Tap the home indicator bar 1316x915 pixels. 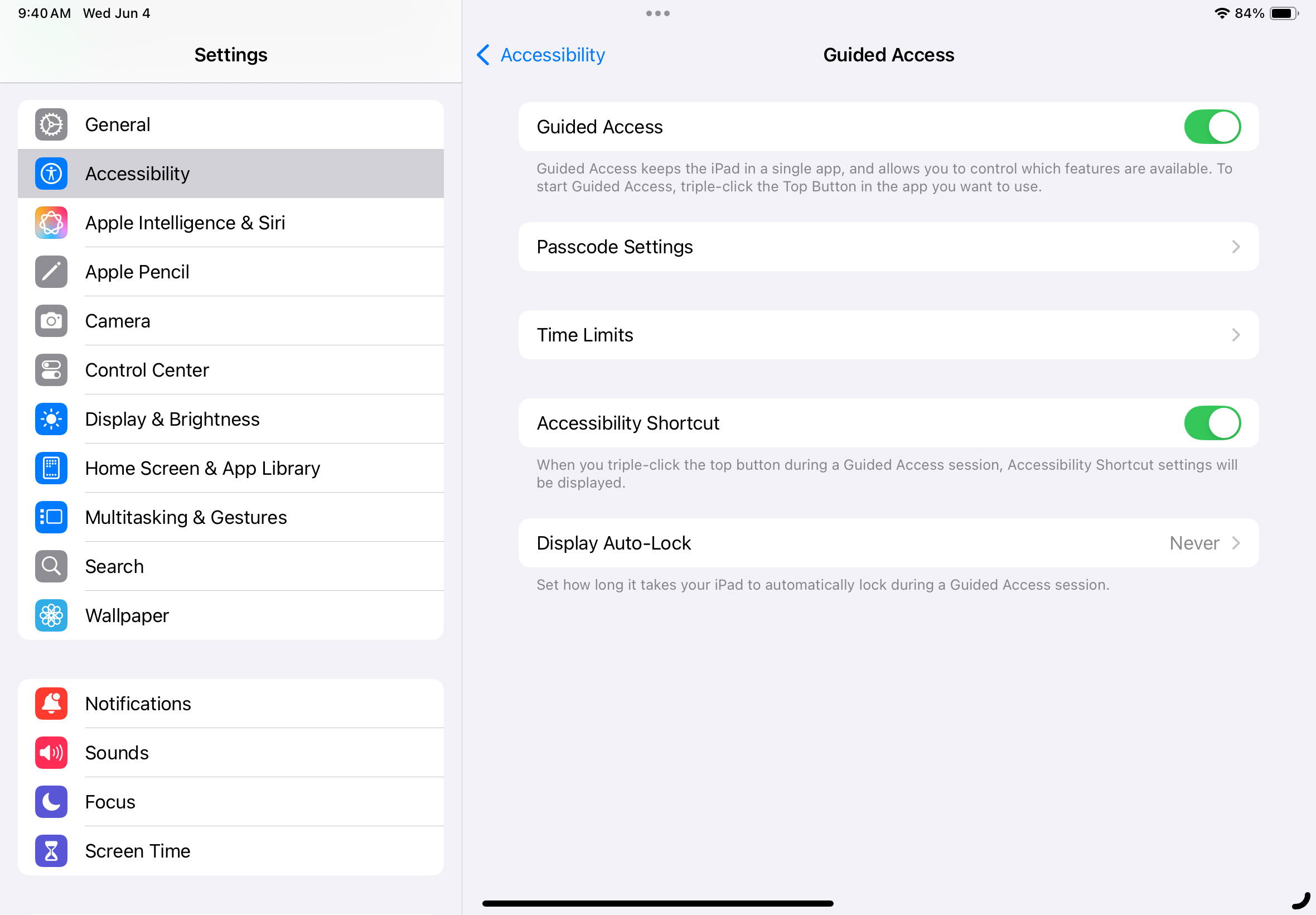(x=657, y=903)
